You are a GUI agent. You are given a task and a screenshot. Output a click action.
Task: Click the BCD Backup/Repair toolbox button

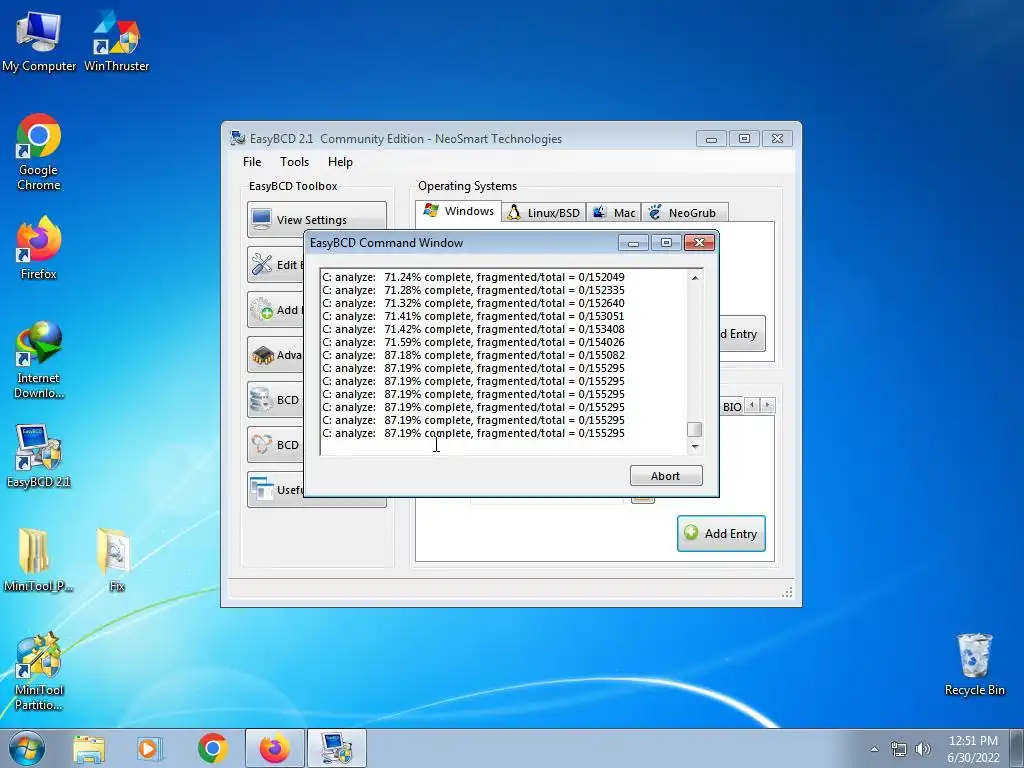tap(276, 400)
